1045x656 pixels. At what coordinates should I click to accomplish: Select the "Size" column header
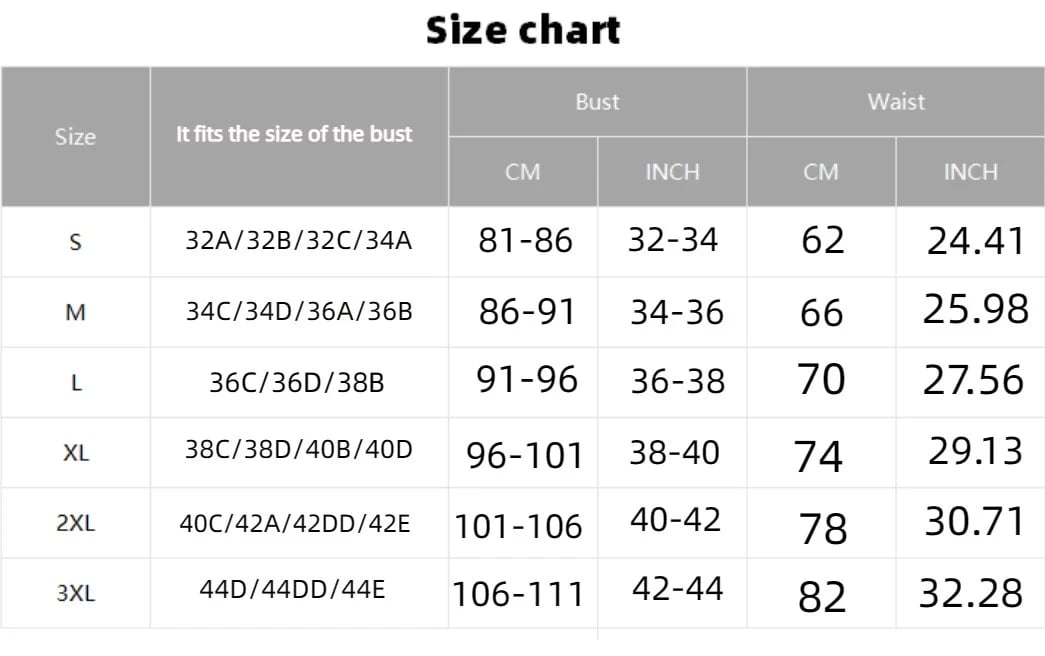[x=75, y=137]
